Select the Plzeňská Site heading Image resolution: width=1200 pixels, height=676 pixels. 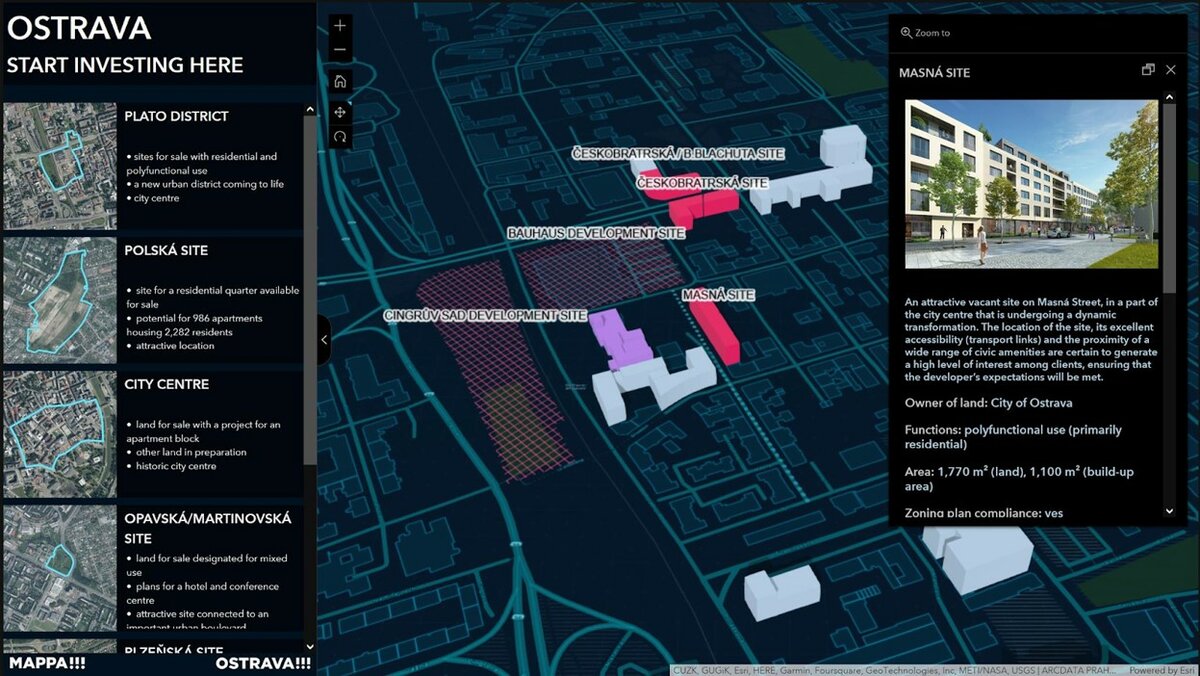coord(173,651)
